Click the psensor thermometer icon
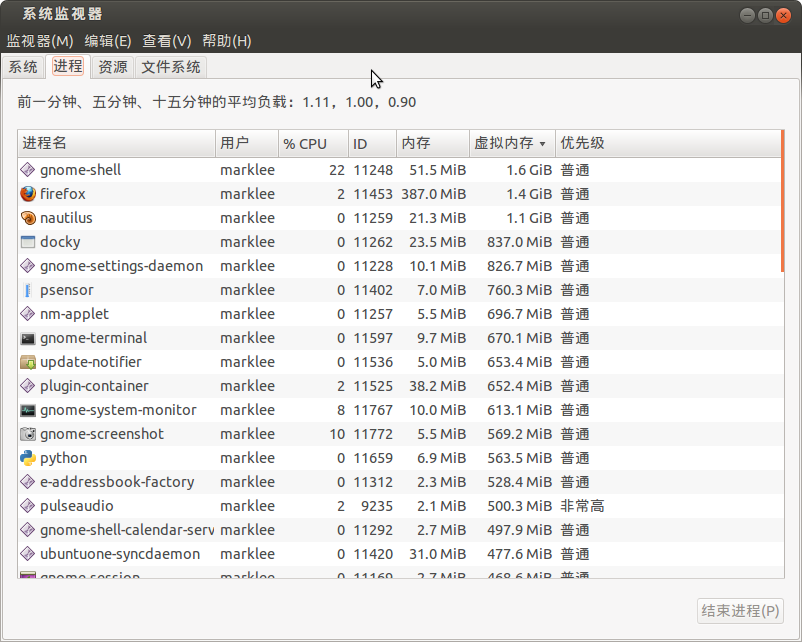 coord(28,290)
